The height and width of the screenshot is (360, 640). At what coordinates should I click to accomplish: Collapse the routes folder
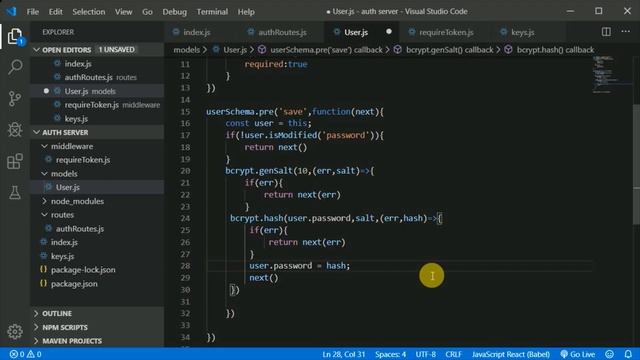tap(97, 214)
